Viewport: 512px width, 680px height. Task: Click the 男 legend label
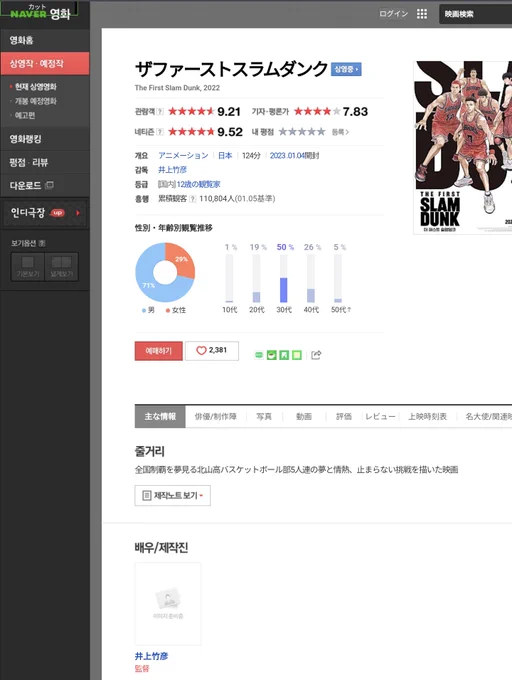(151, 310)
